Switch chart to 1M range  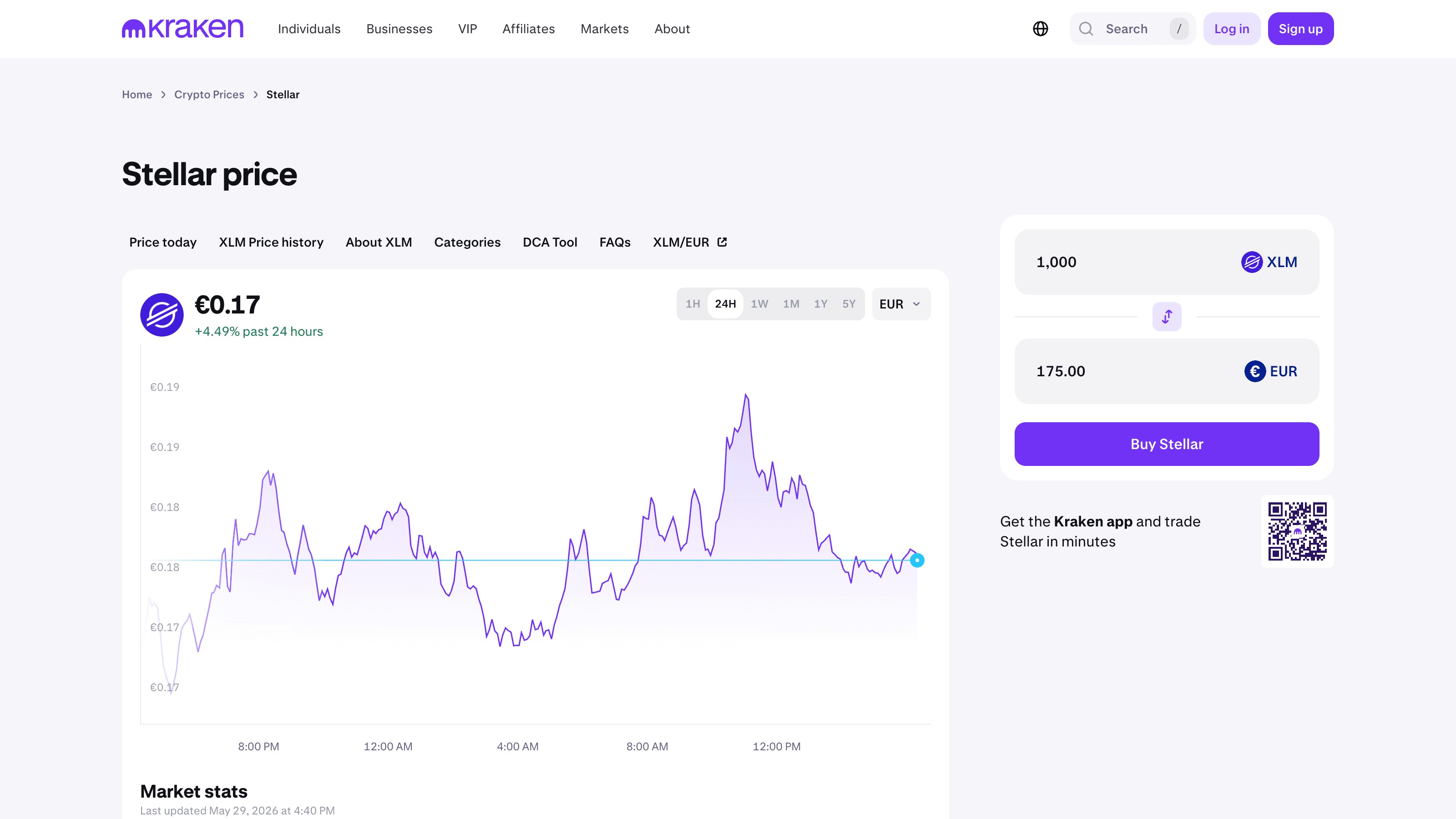point(791,304)
